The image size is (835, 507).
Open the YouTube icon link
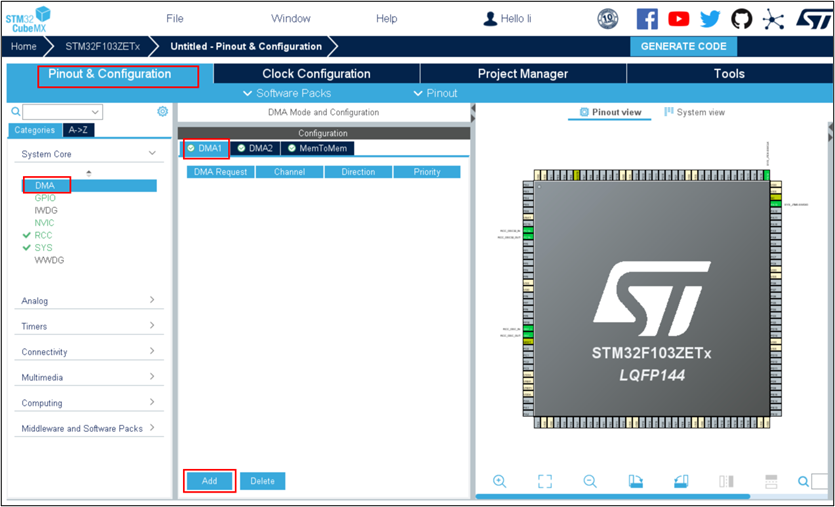point(679,19)
